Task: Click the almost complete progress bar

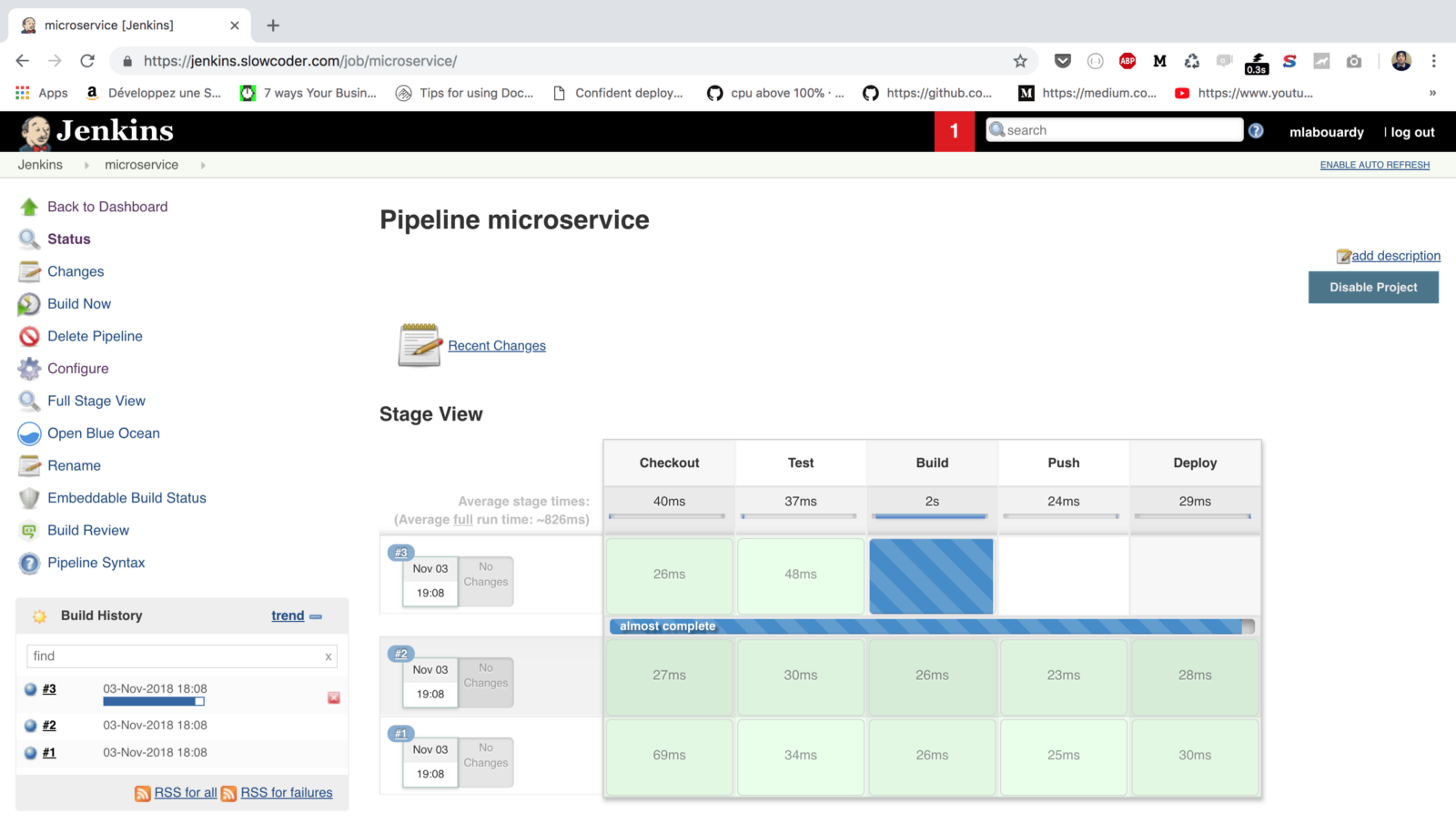Action: (x=931, y=626)
